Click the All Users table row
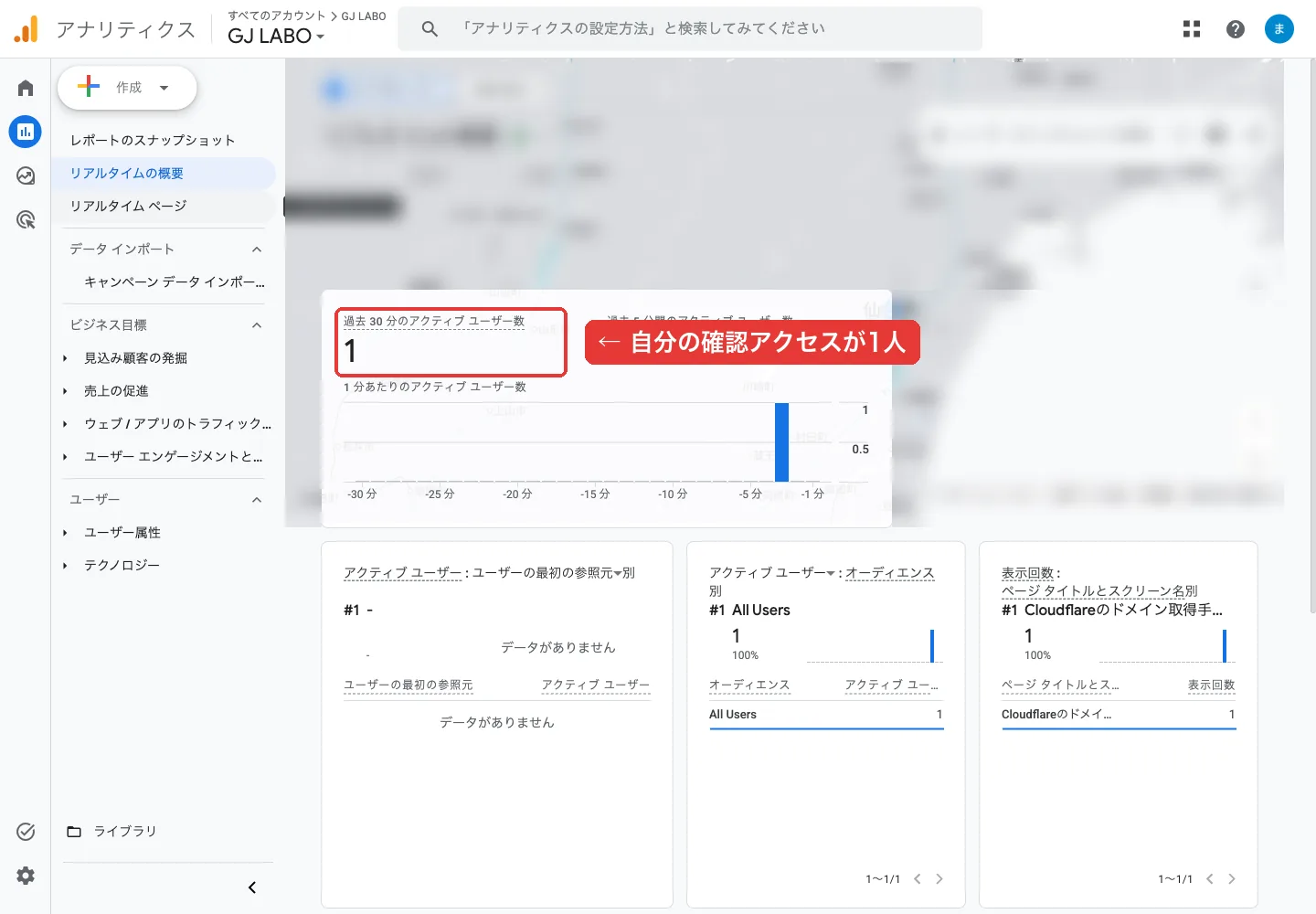 pos(826,715)
